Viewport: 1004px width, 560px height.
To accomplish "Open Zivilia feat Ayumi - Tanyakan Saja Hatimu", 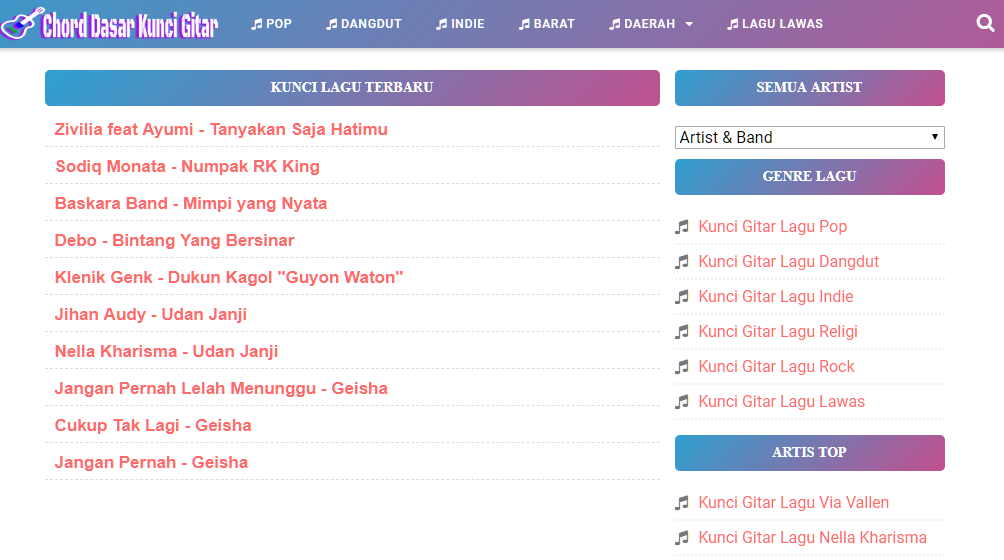I will pyautogui.click(x=221, y=129).
